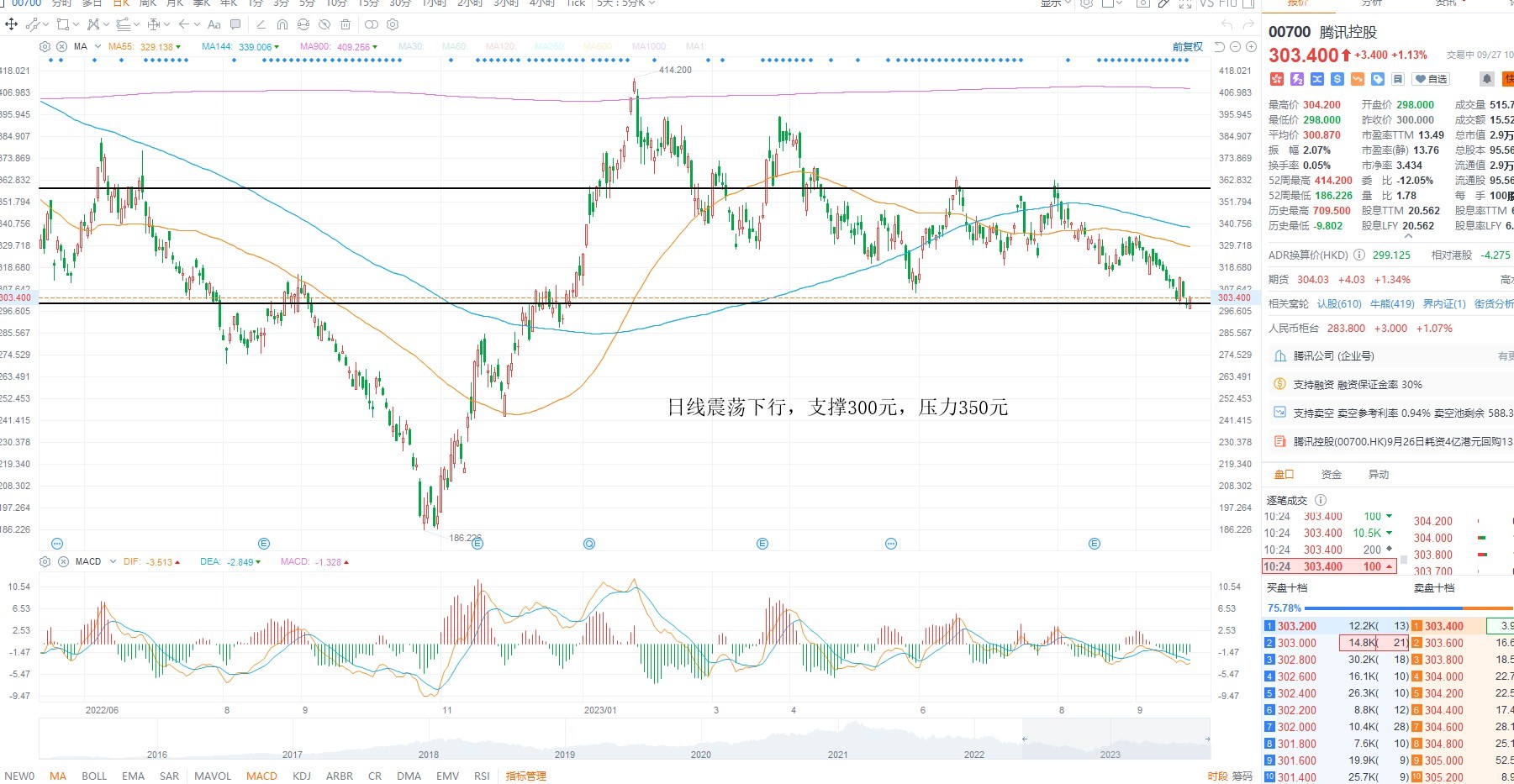1514x784 pixels.
Task: Expand the shape tools dropdown
Action: click(x=76, y=24)
